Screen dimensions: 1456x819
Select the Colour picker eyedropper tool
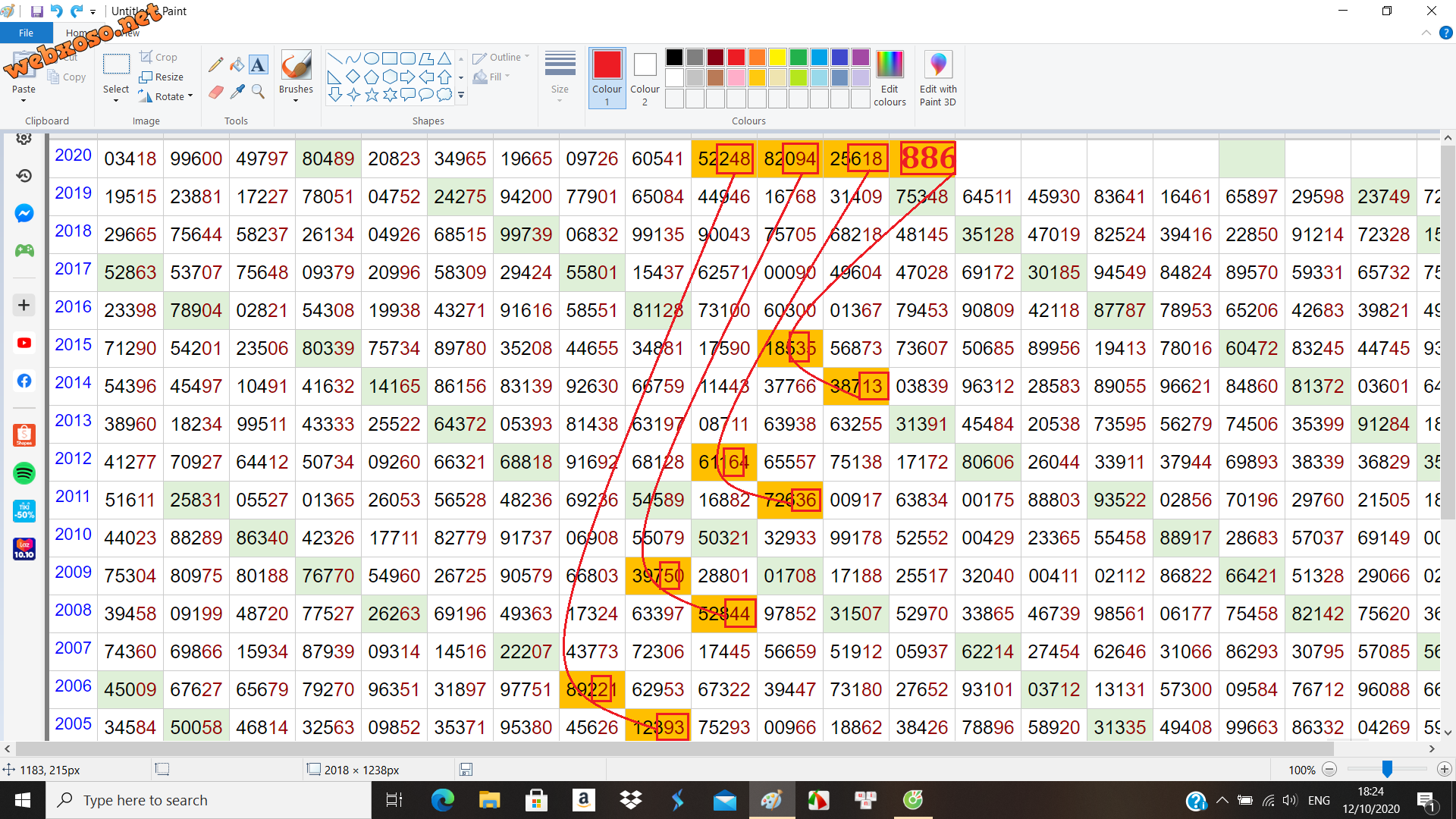237,92
